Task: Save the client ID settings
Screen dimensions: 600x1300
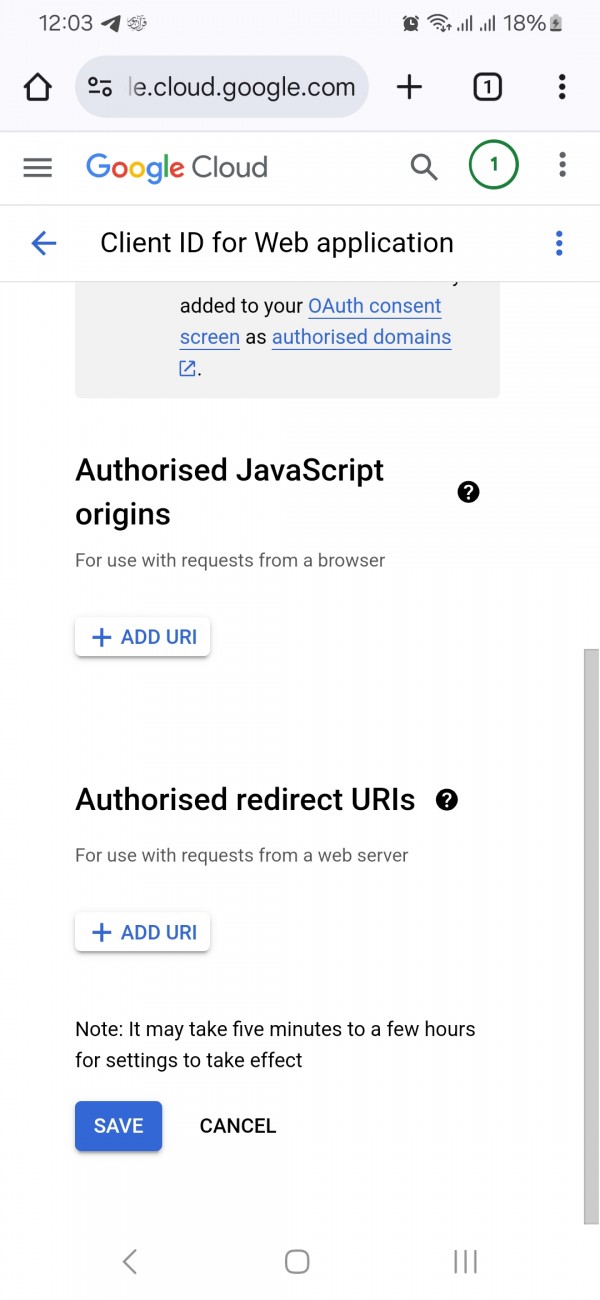Action: pos(118,1126)
